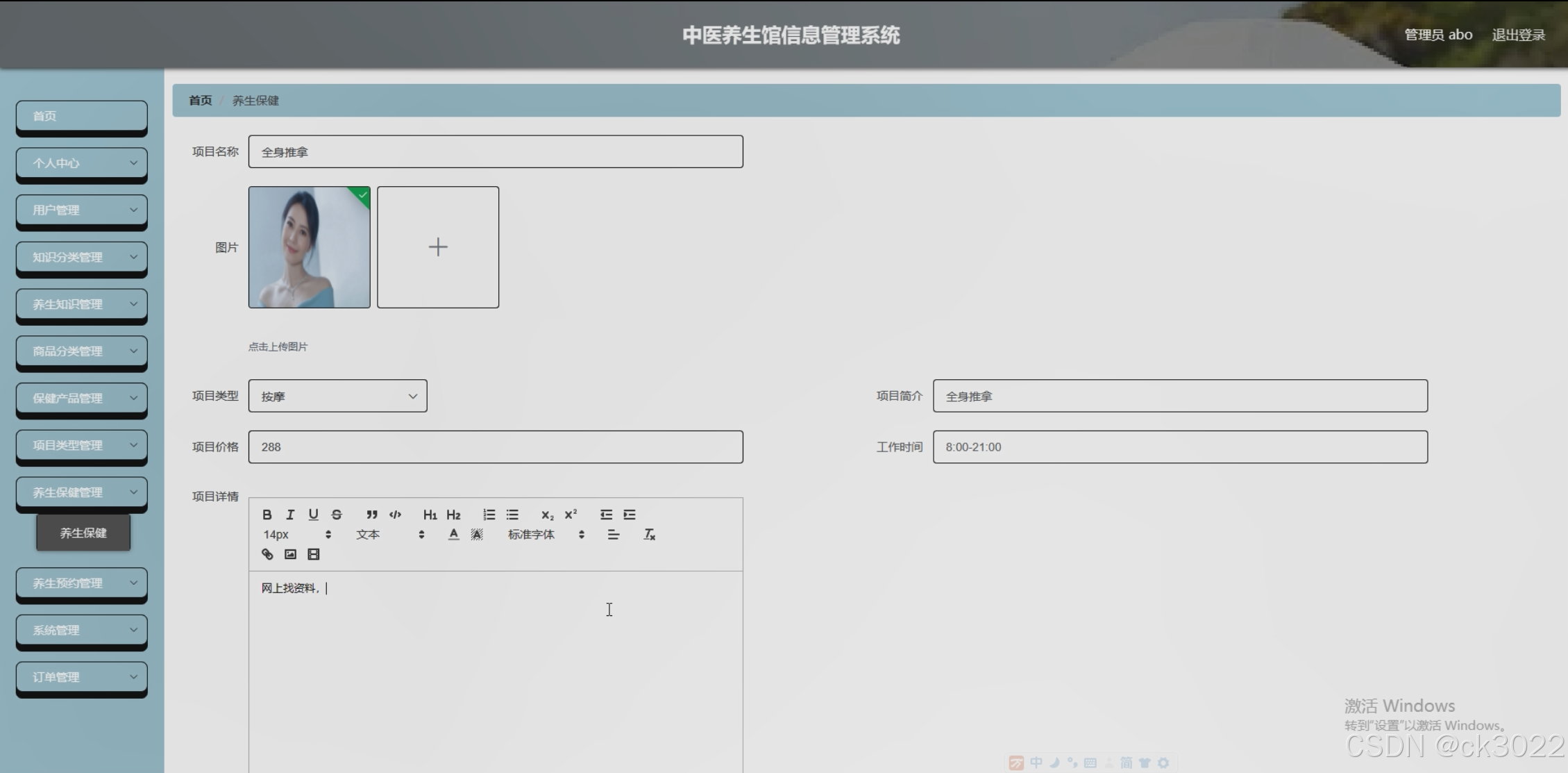Pick the text font color tool
The width and height of the screenshot is (1568, 773).
click(453, 535)
